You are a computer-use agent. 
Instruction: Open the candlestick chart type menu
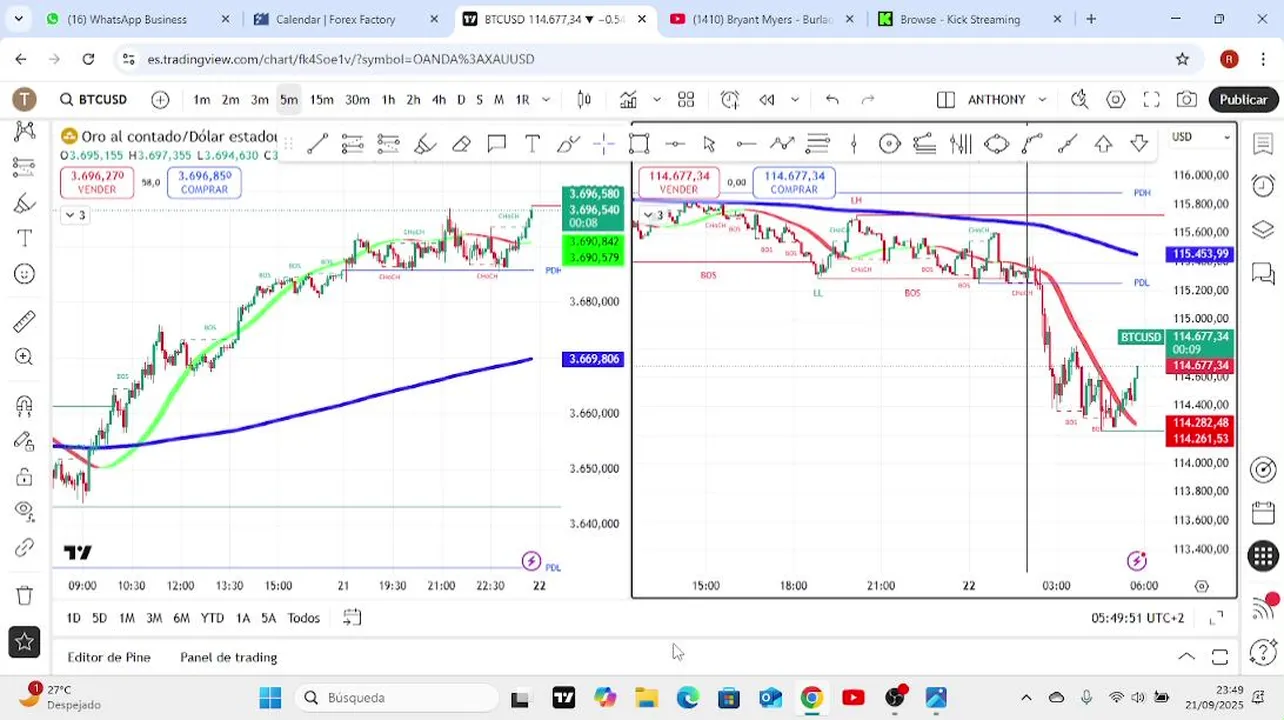tap(585, 100)
